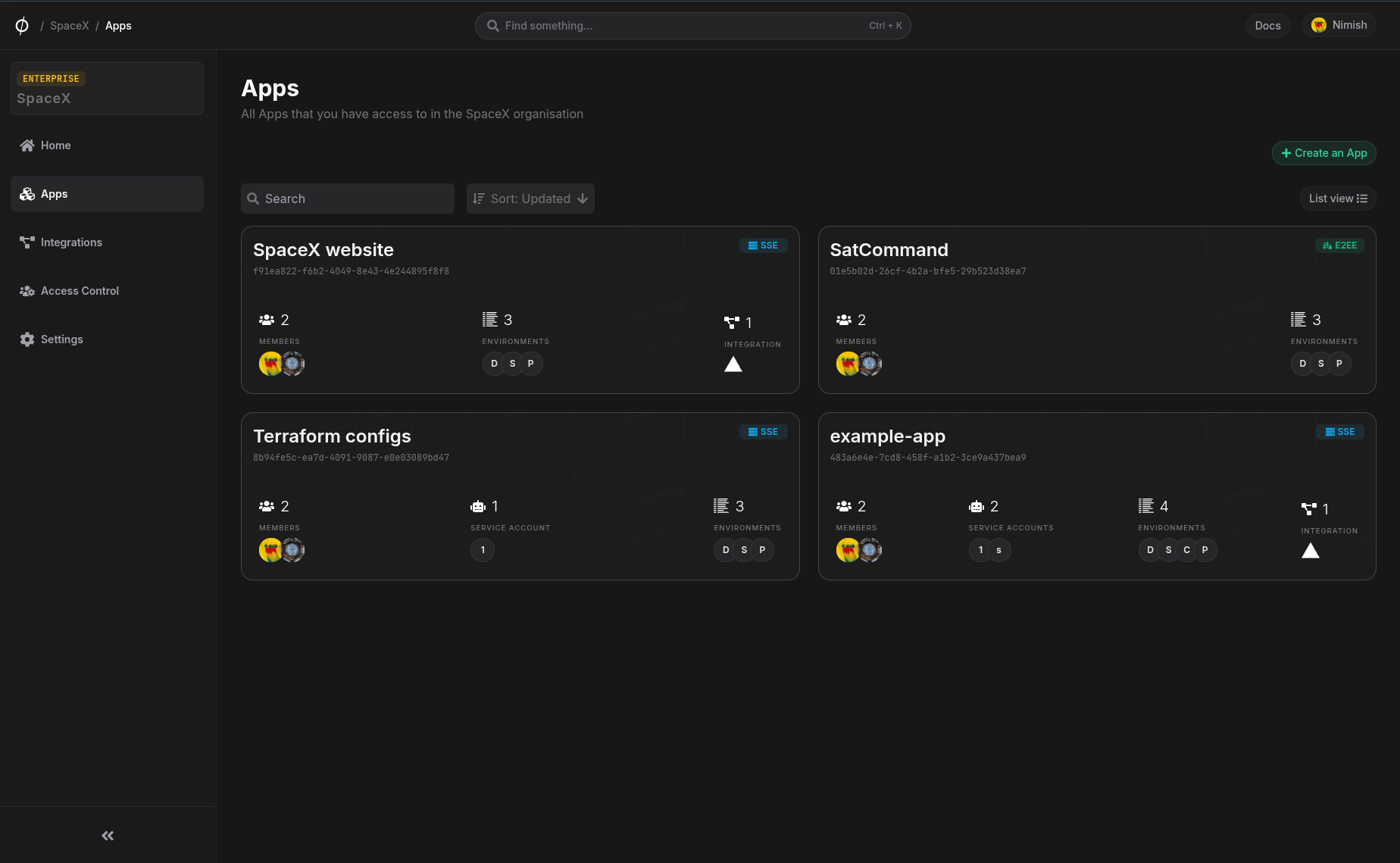The height and width of the screenshot is (863, 1400).
Task: Click the Create an App button
Action: (1323, 153)
